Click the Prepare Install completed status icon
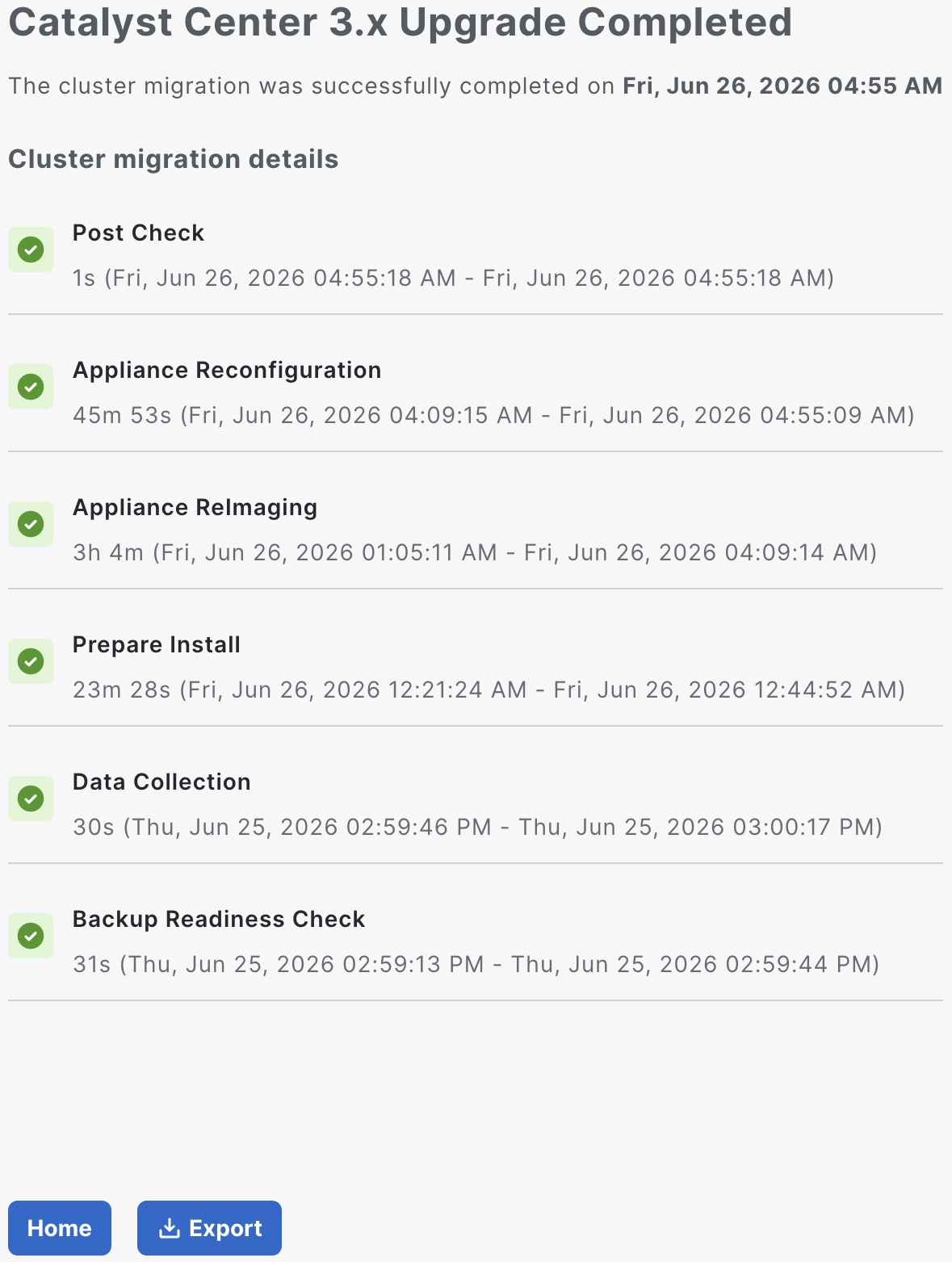This screenshot has width=952, height=1262. (x=31, y=661)
